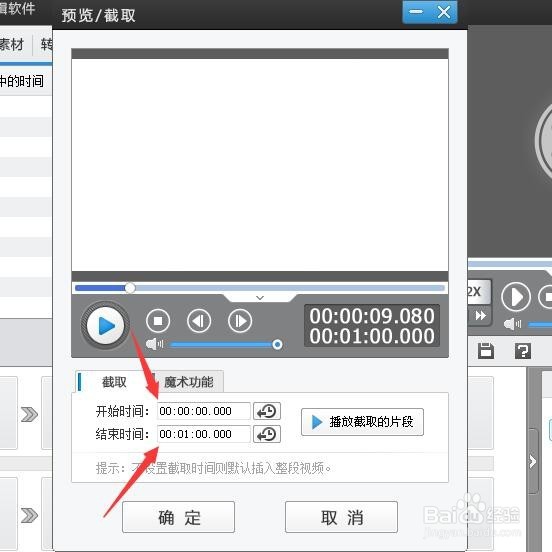Click the upper double-chevron arrow on left
Viewport: 552px width, 552px height.
pyautogui.click(x=30, y=414)
